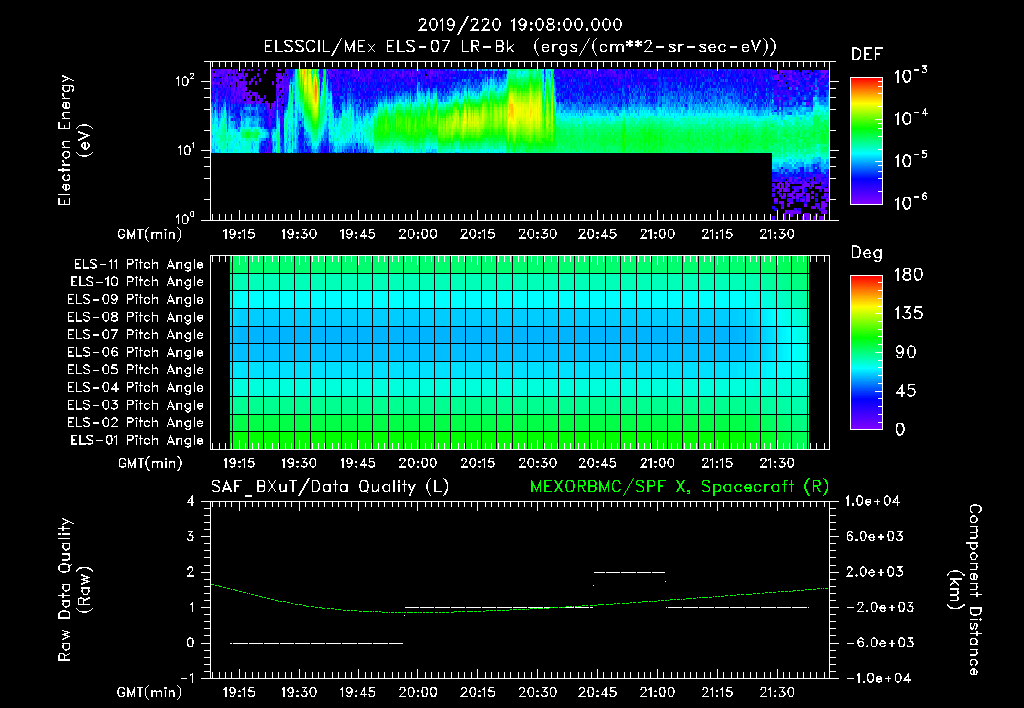Click the 180 degree scale value

(908, 274)
